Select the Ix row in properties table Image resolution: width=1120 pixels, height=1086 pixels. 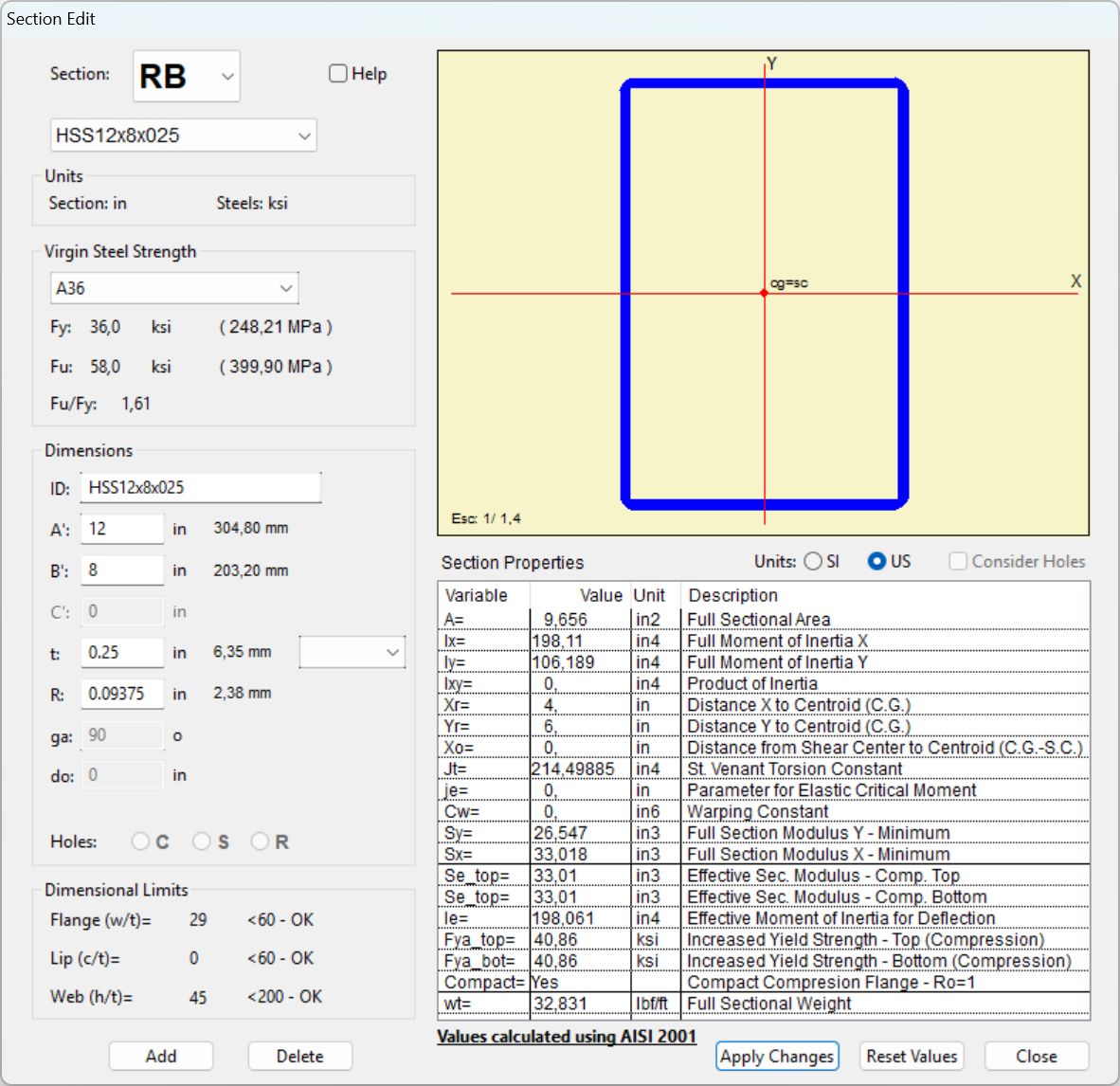764,642
